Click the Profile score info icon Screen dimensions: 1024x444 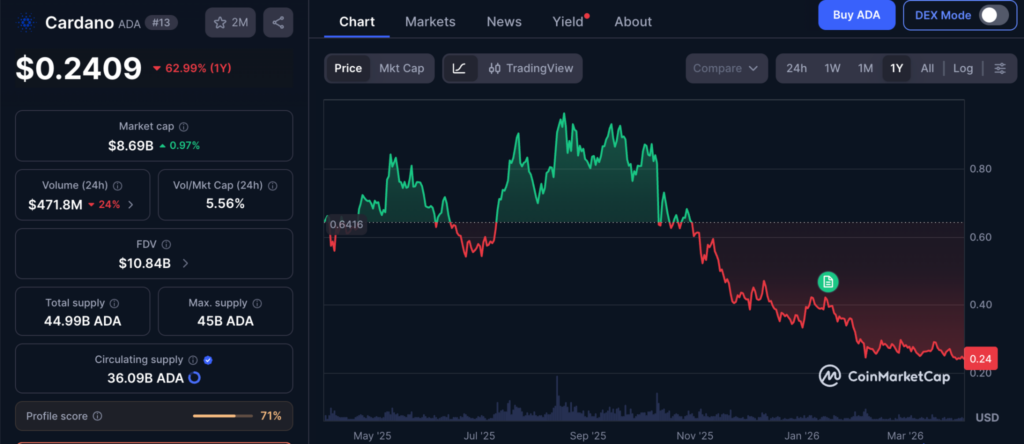[x=97, y=416]
